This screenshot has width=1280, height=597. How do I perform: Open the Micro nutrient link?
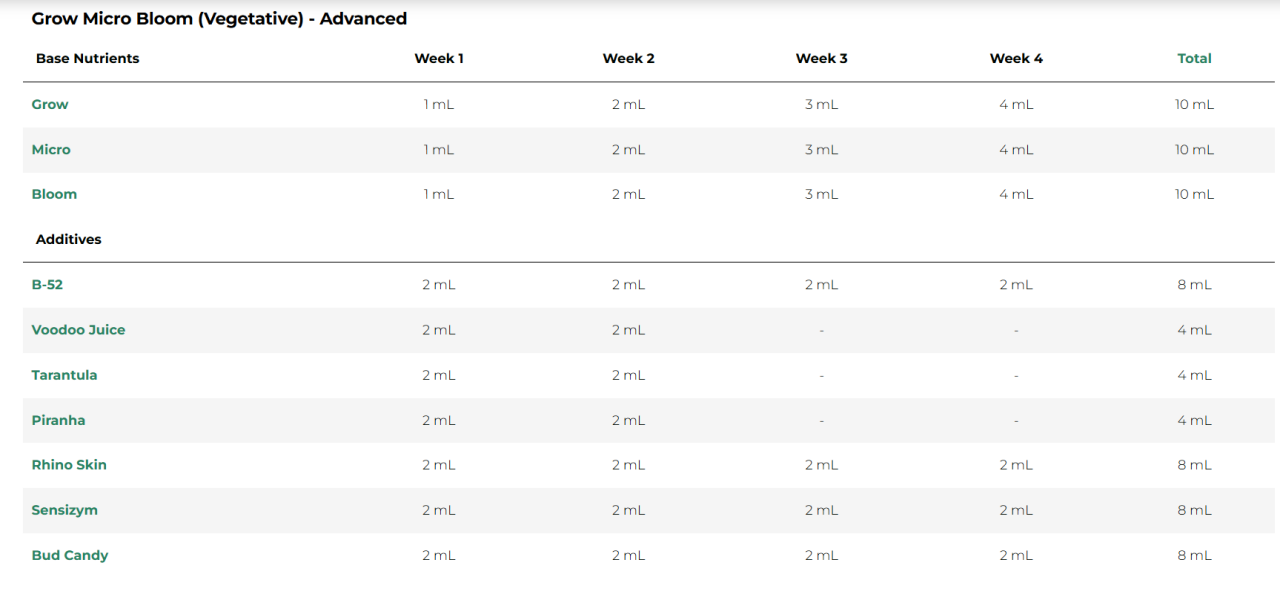tap(51, 149)
